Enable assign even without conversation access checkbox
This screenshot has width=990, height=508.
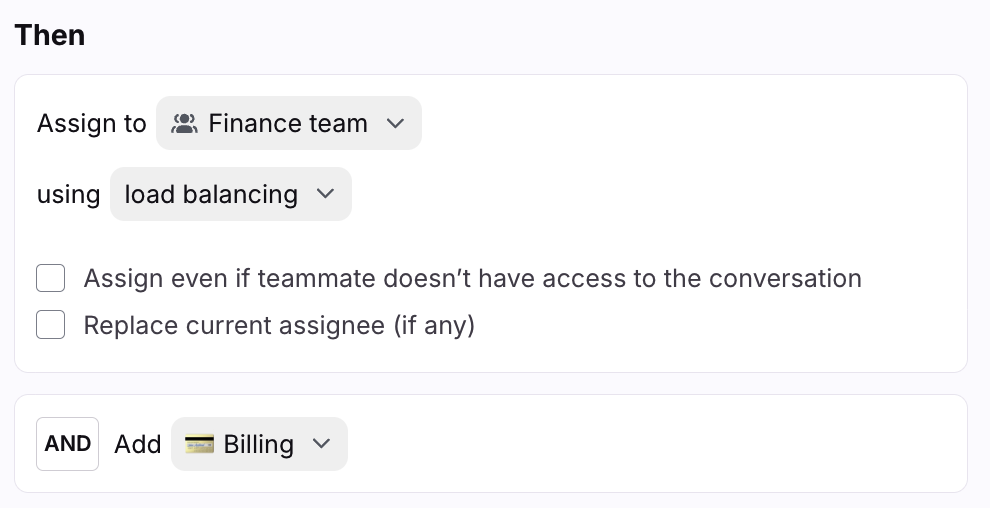point(51,278)
